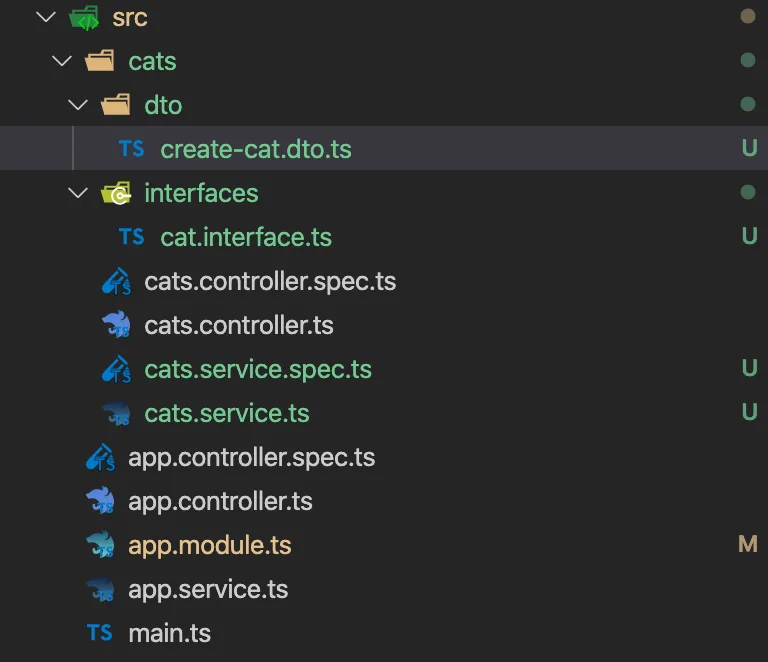The width and height of the screenshot is (768, 662).
Task: Open cat.interface.ts file
Action: [x=246, y=237]
